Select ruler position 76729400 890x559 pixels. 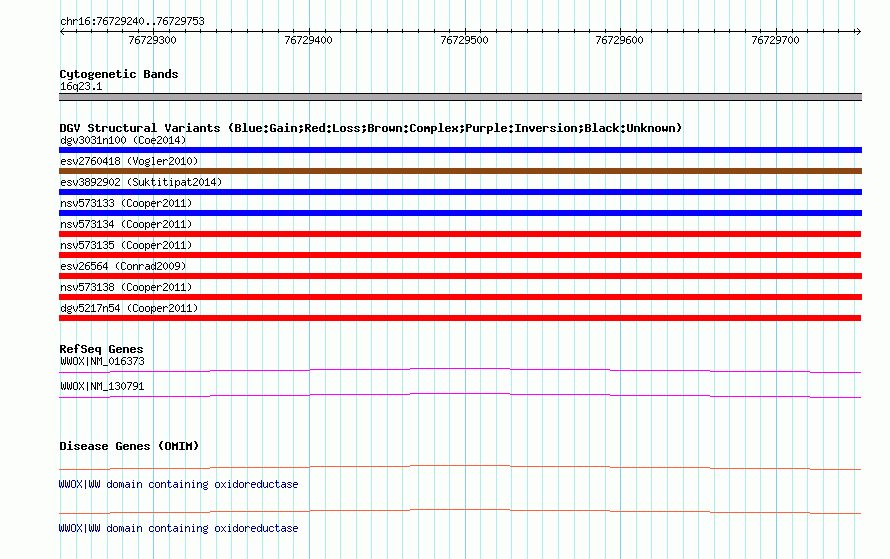pos(308,40)
